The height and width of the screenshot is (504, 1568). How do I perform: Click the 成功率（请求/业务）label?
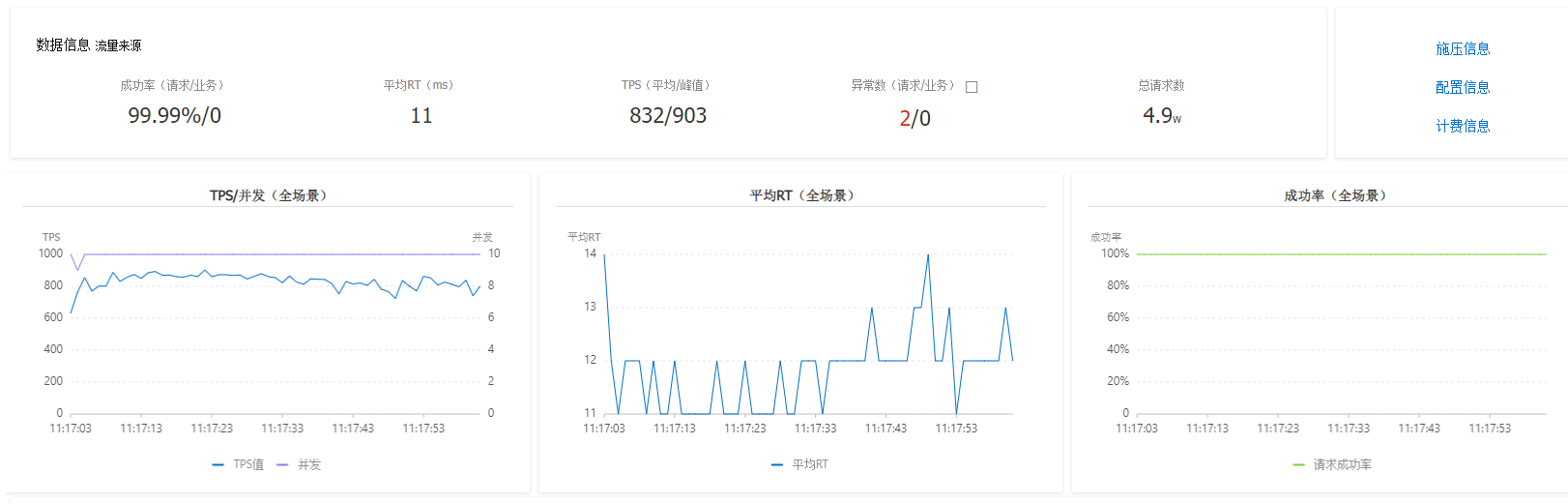click(x=172, y=85)
